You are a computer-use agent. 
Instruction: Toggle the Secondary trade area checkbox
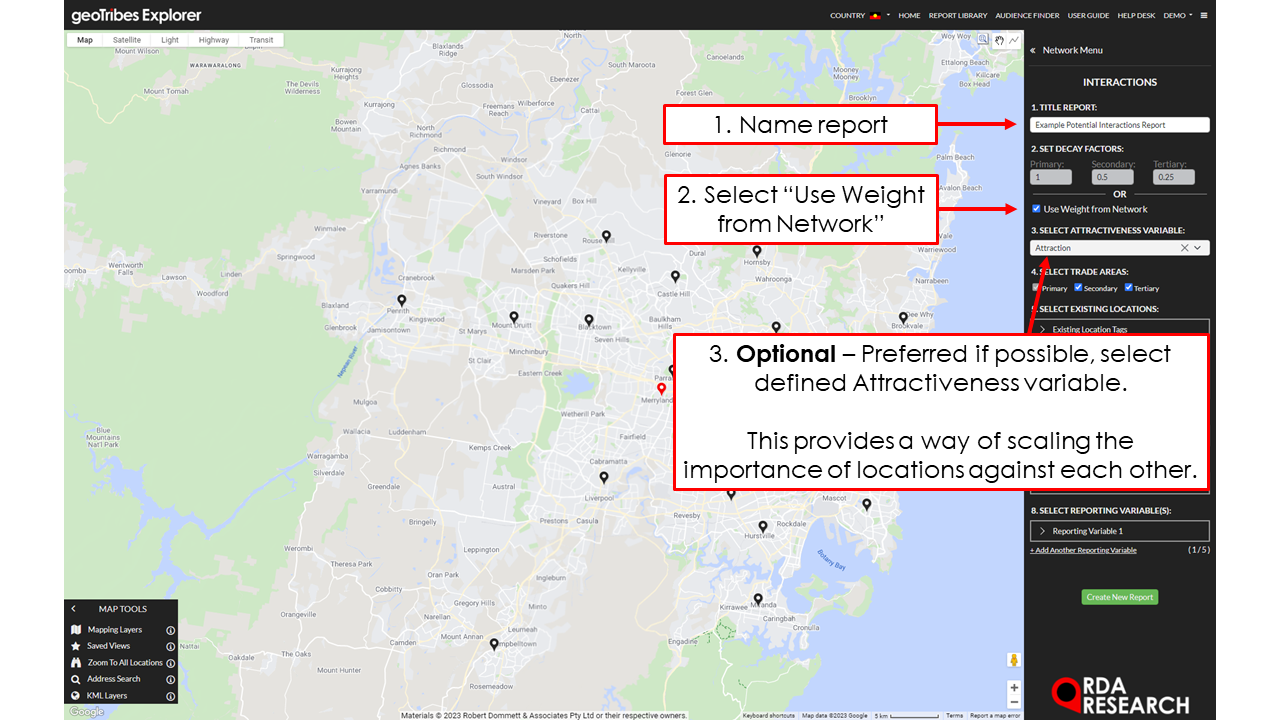[1078, 288]
